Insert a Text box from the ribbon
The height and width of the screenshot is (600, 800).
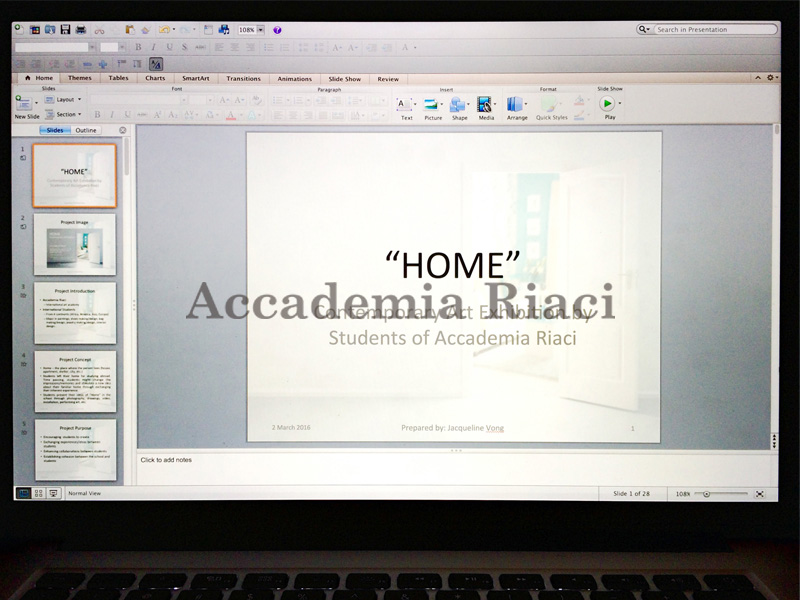click(404, 105)
